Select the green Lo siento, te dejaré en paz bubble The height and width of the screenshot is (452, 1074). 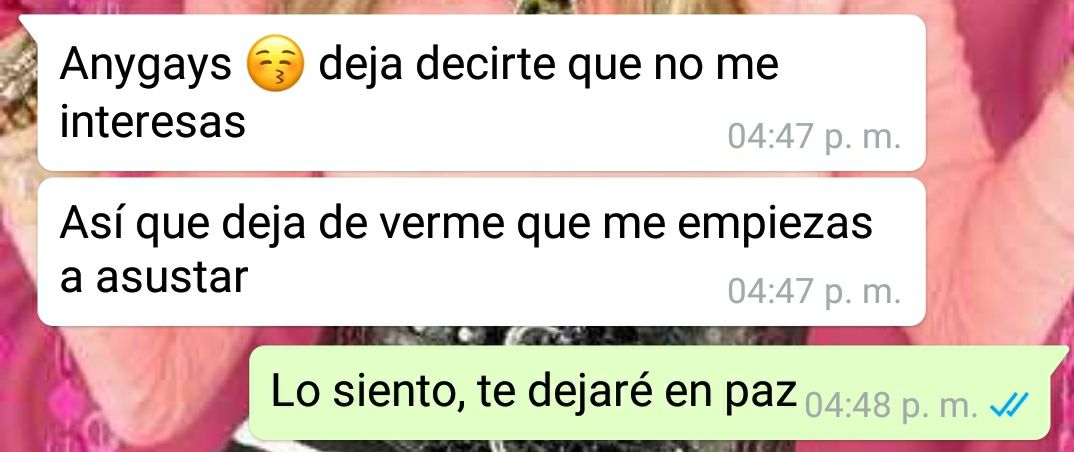click(x=649, y=393)
